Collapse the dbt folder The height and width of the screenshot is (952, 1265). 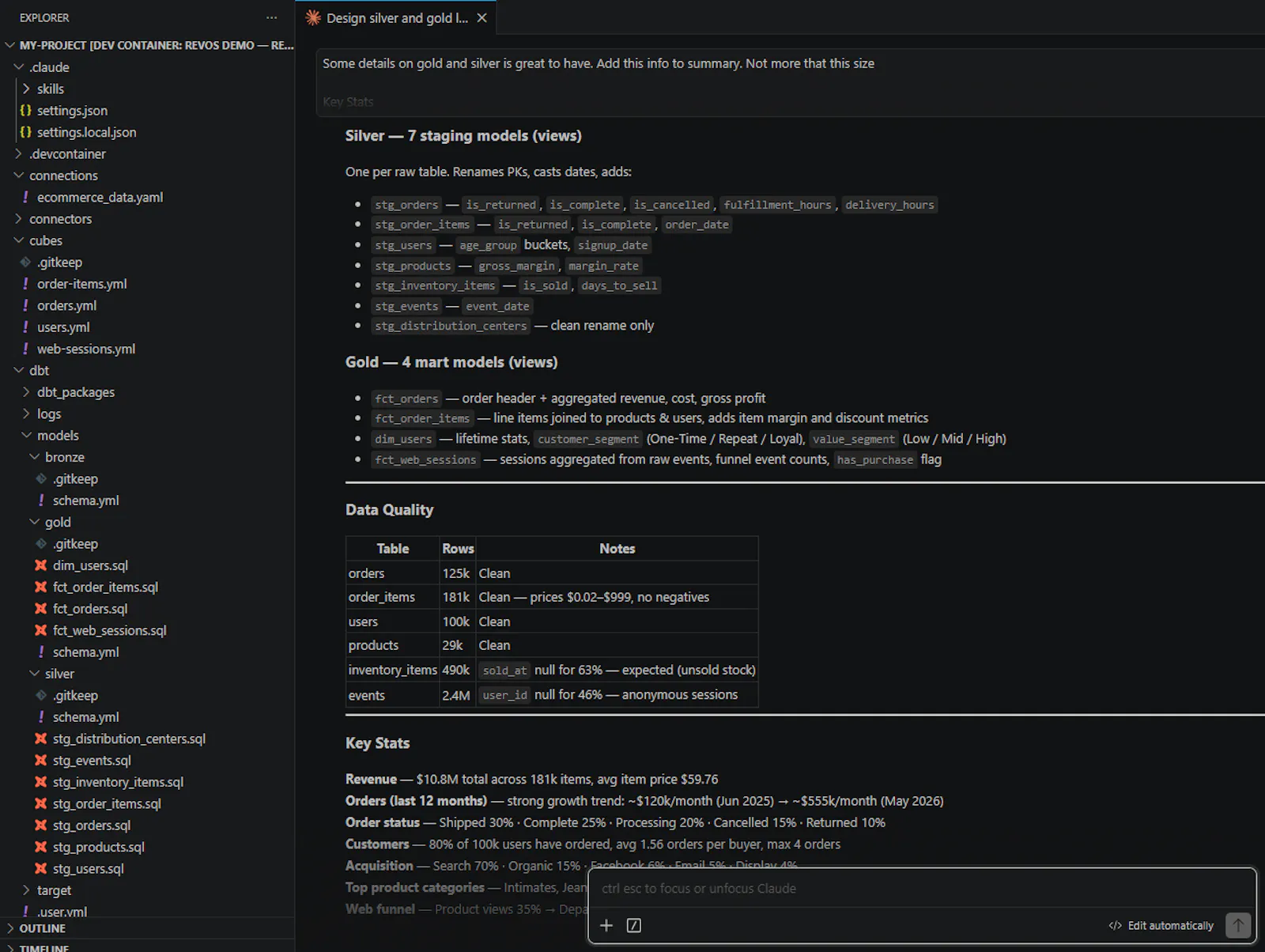19,370
